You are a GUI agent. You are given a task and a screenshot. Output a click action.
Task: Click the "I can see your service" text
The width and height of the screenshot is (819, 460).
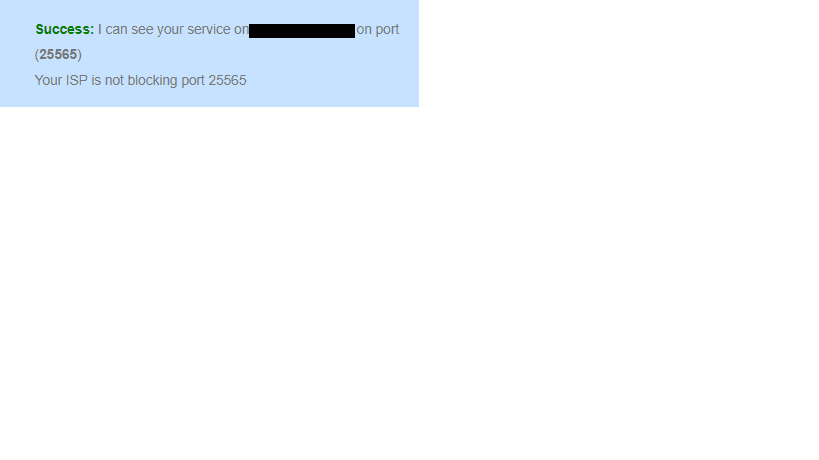[164, 30]
